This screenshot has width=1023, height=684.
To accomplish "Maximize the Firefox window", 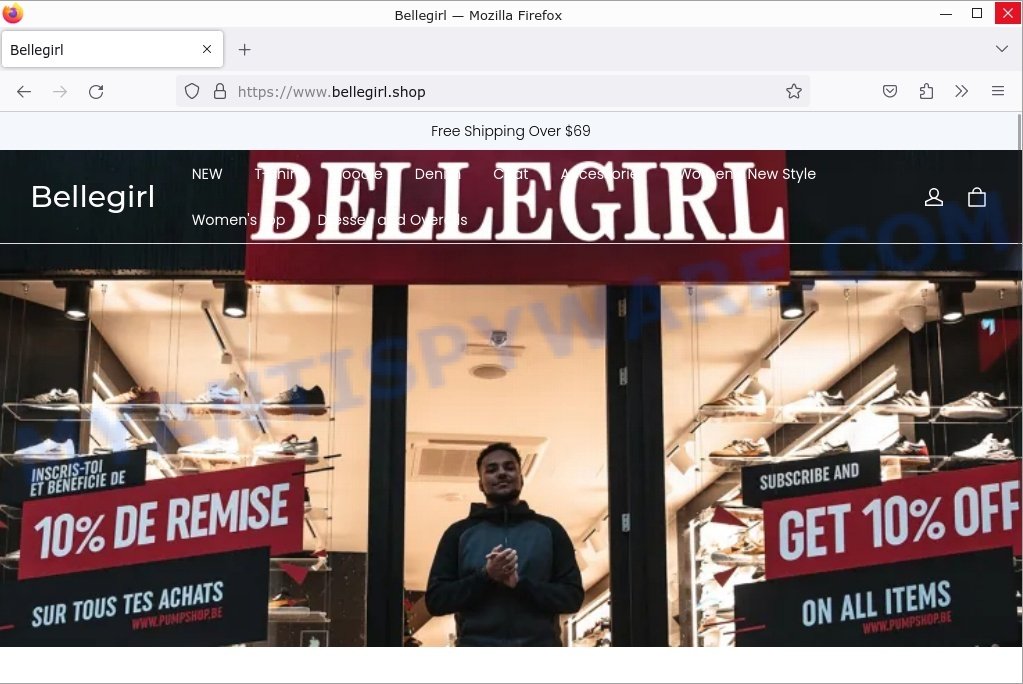I will pos(977,14).
